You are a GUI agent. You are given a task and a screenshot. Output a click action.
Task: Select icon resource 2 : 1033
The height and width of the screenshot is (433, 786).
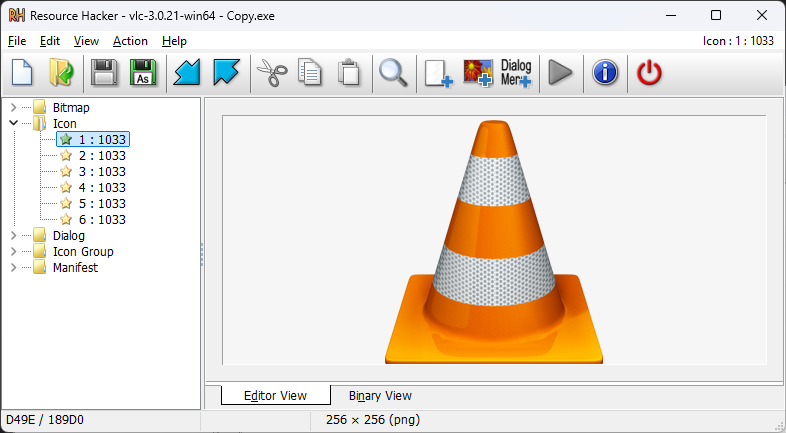(x=102, y=155)
